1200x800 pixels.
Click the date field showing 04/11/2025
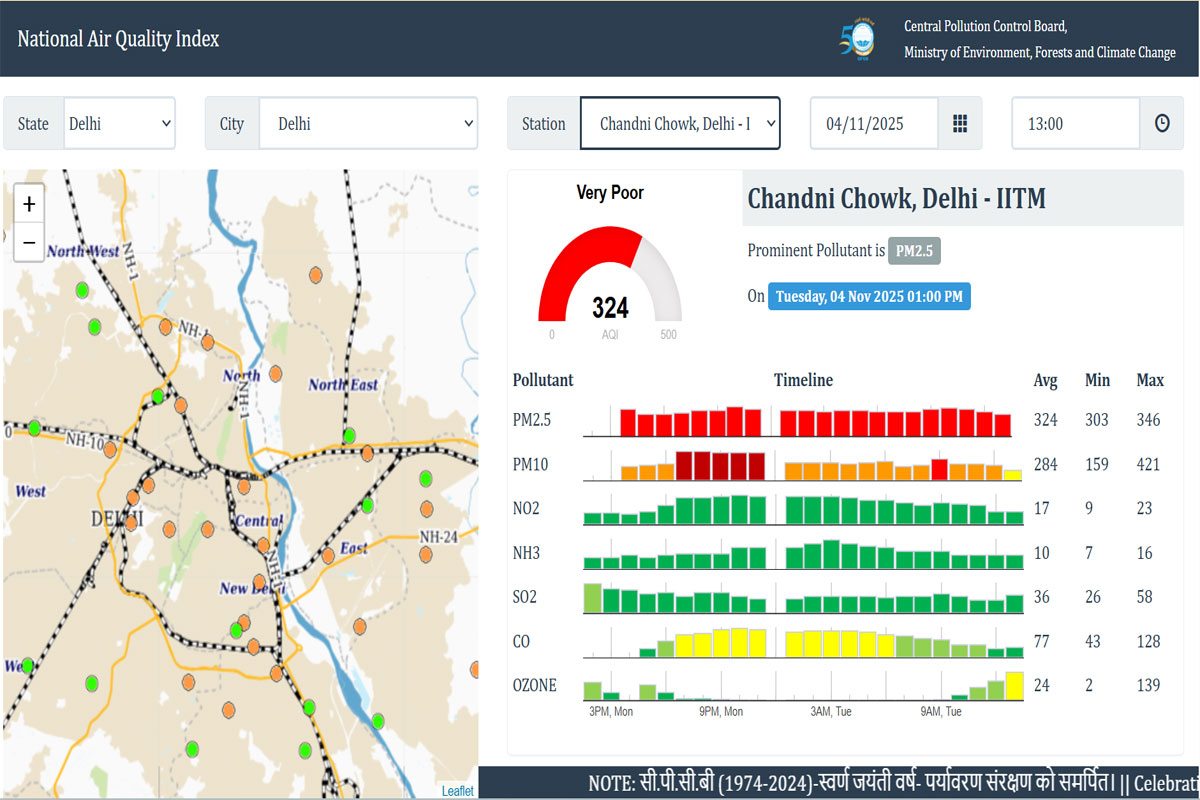click(873, 123)
